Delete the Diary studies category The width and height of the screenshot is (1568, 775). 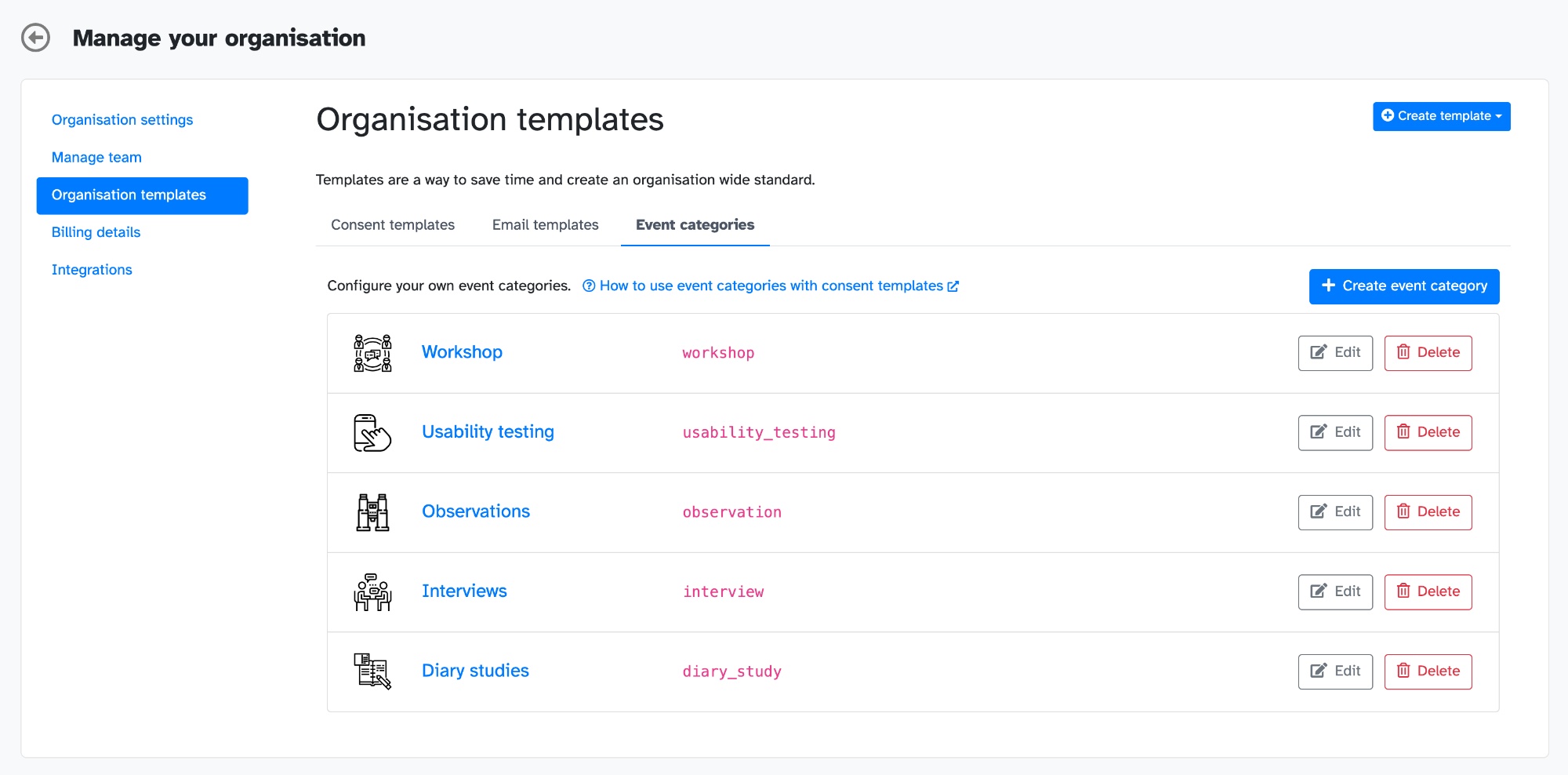point(1428,671)
